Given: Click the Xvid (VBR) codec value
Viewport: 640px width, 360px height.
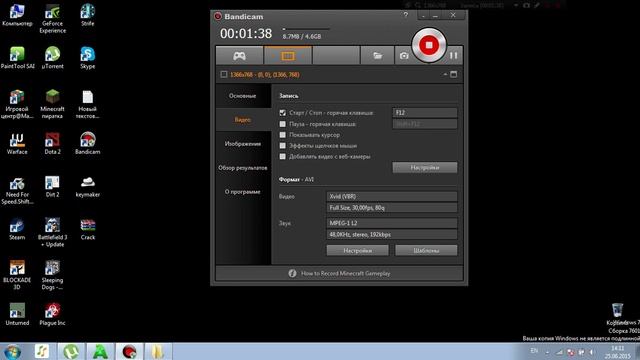Looking at the screenshot, I should tap(392, 196).
